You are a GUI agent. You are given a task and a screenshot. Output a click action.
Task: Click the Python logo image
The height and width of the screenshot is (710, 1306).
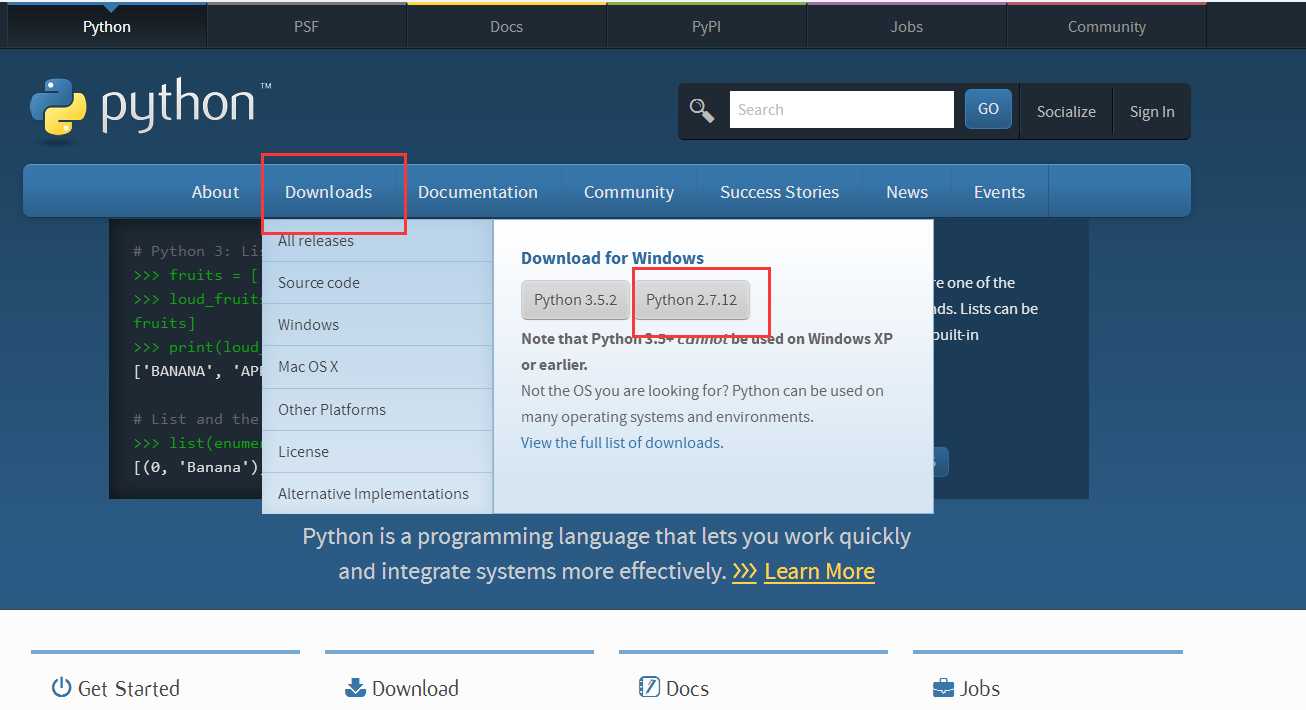pyautogui.click(x=150, y=108)
